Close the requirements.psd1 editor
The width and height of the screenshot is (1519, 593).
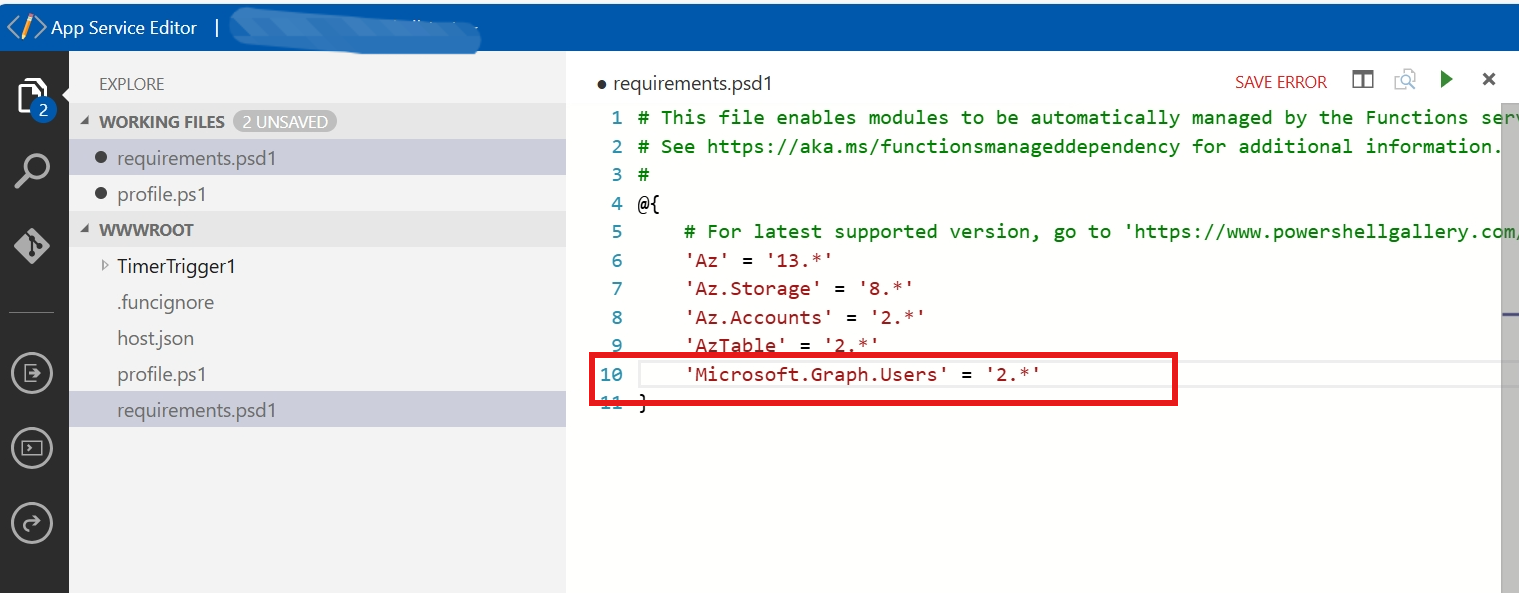pyautogui.click(x=1488, y=80)
